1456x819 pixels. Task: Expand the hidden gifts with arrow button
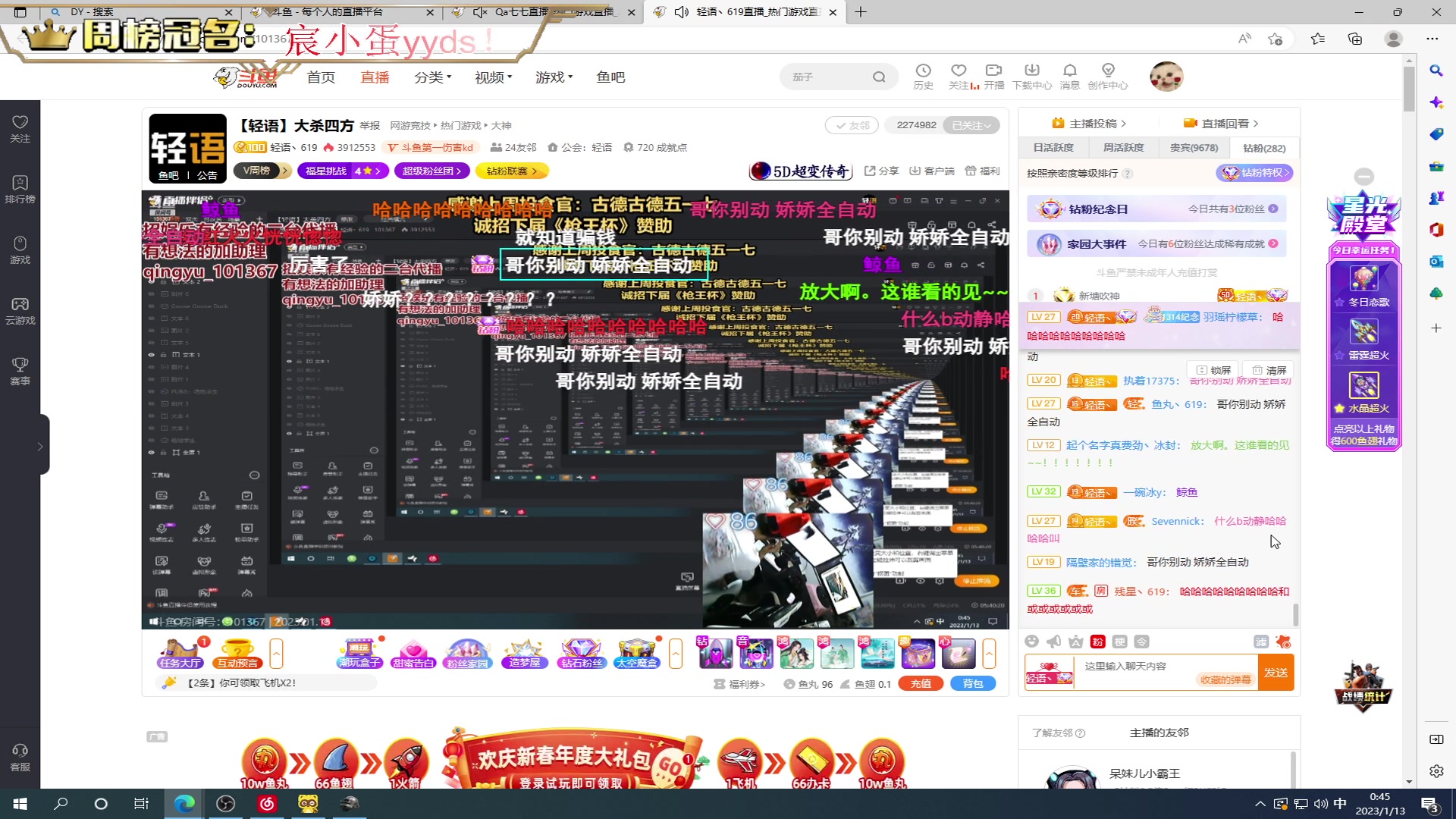pos(675,654)
